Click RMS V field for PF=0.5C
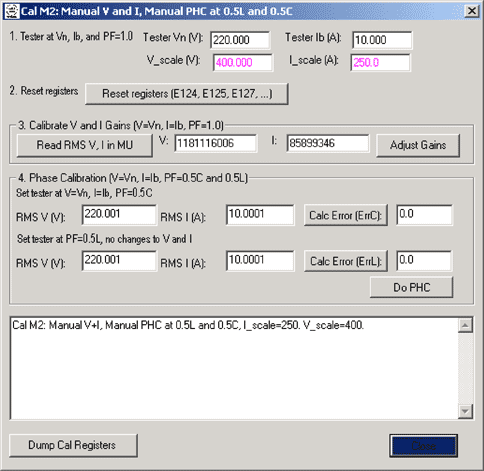 tap(119, 215)
